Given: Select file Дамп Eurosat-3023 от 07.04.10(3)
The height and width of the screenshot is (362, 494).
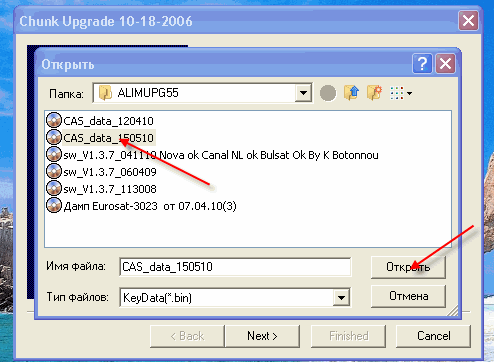Looking at the screenshot, I should click(x=150, y=206).
